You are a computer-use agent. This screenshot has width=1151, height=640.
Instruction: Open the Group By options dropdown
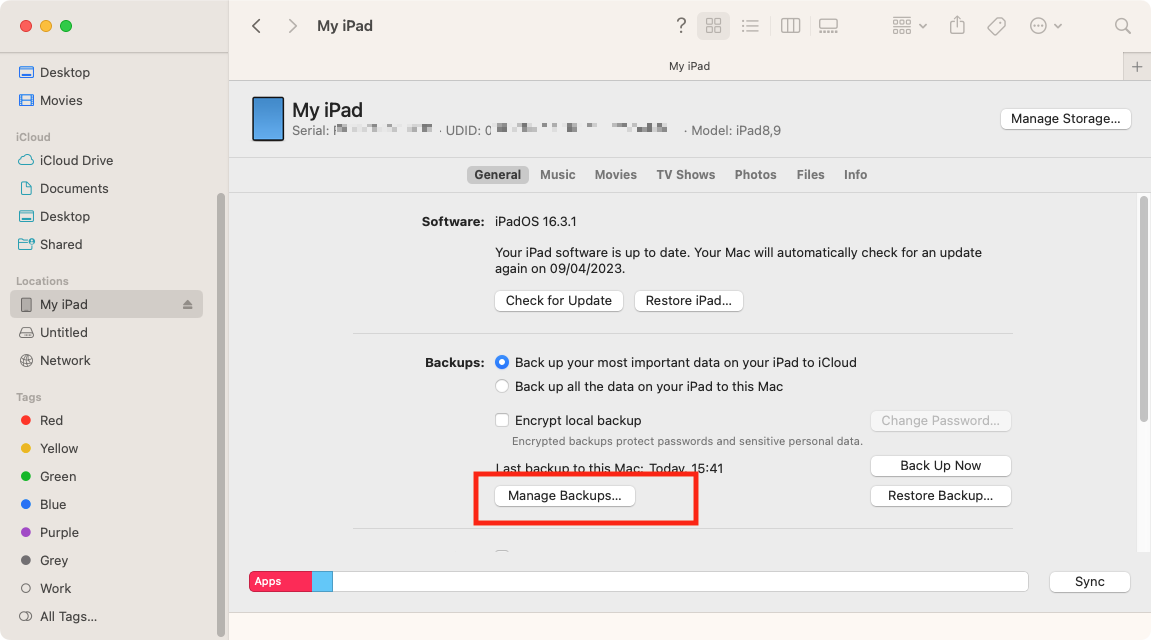tap(909, 26)
